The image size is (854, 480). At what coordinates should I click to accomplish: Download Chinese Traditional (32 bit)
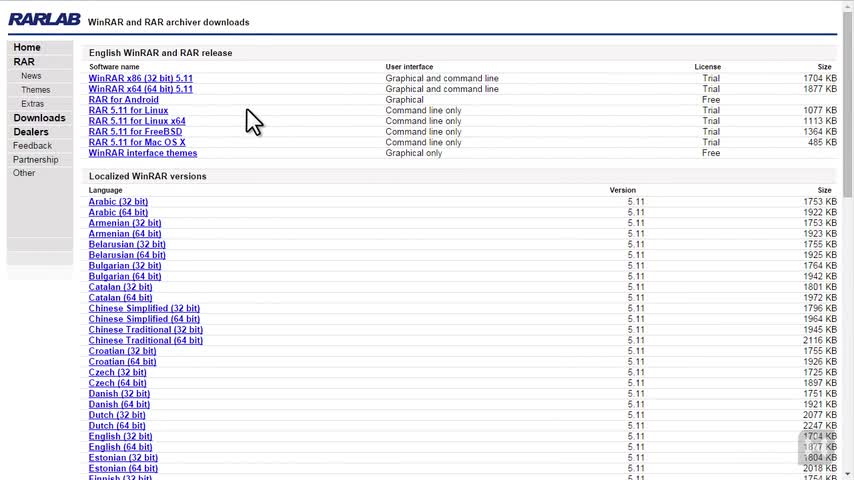145,330
